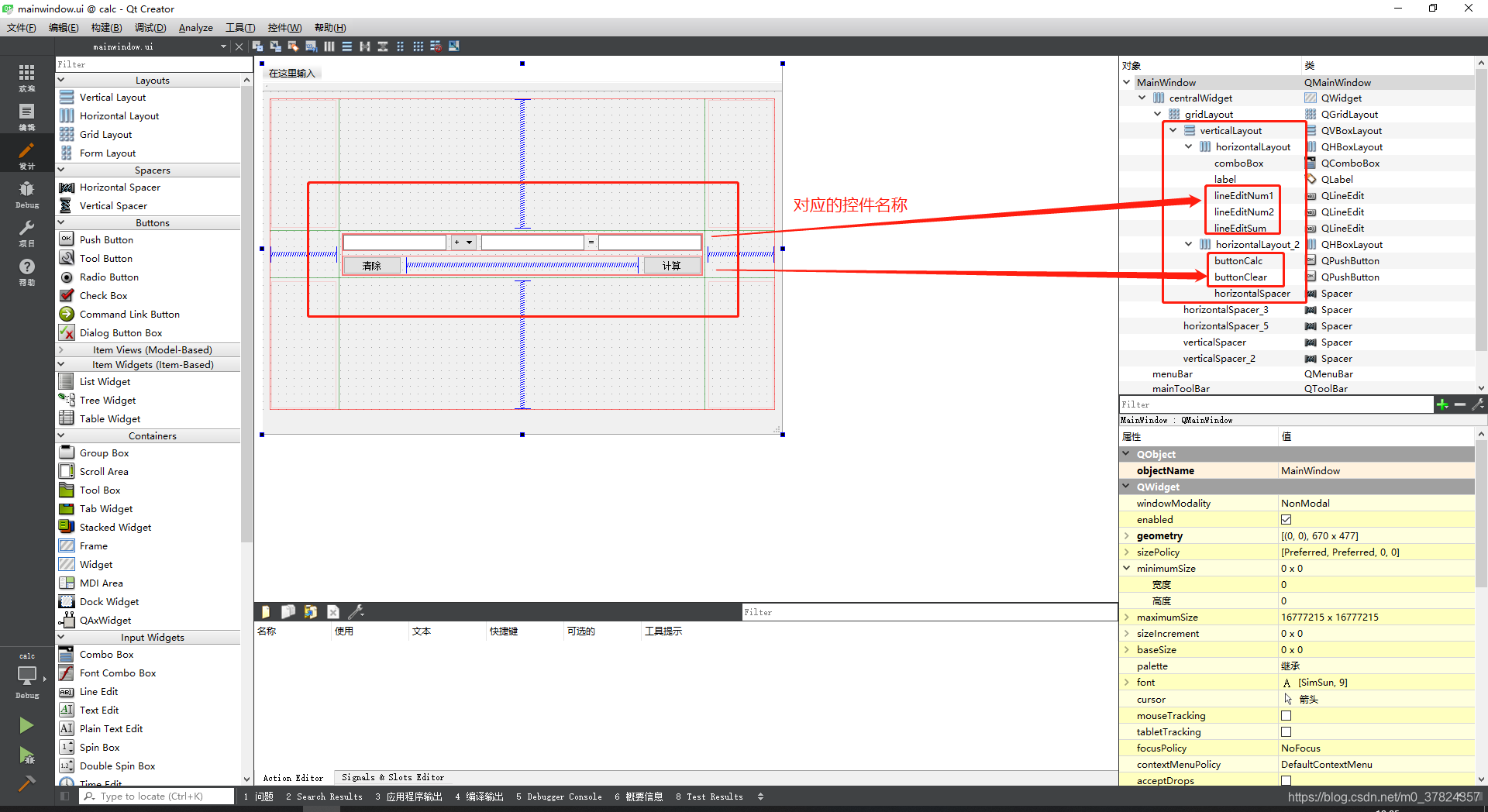Apply Lay Out Horizontally toolbar icon
Screen dimensions: 1488x812
[x=329, y=46]
